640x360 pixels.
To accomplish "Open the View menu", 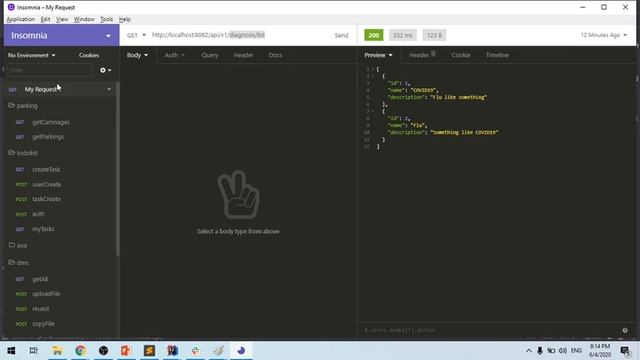I will click(x=62, y=19).
